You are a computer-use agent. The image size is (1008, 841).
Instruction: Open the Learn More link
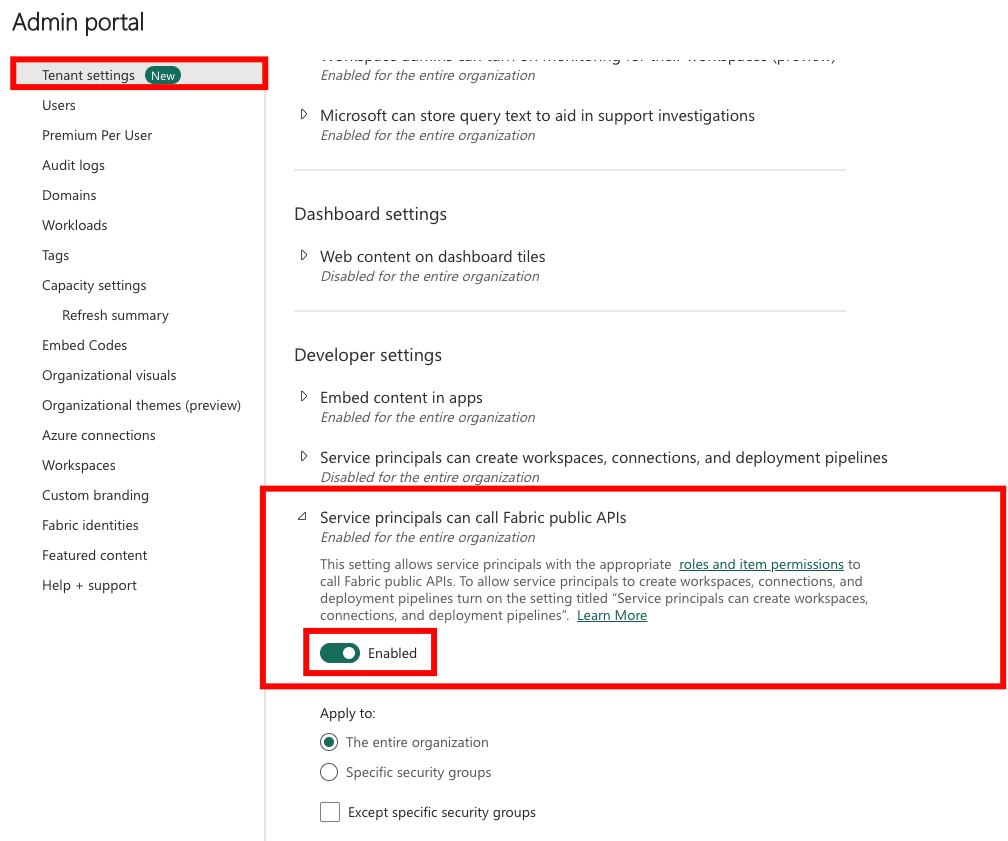tap(611, 615)
